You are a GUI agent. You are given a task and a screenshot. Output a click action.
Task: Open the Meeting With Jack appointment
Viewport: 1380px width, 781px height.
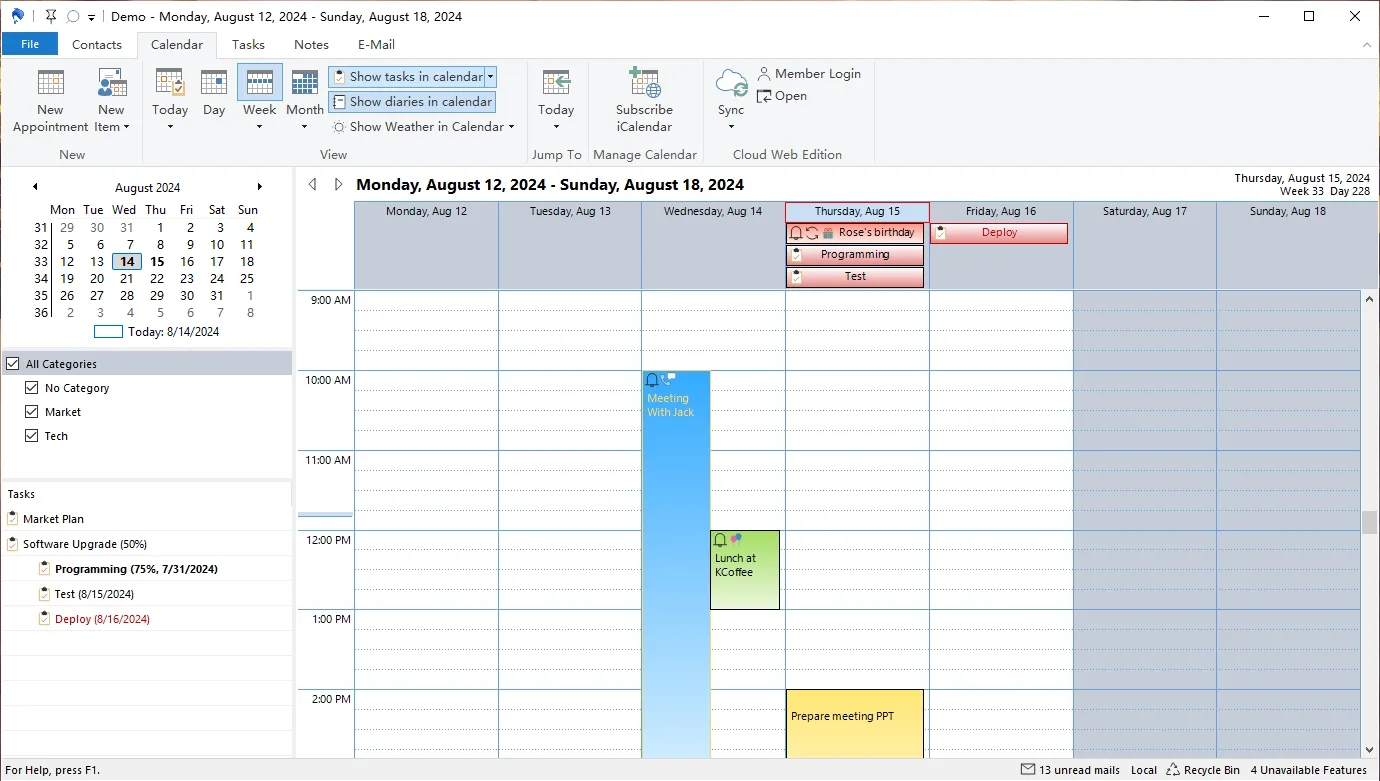(x=676, y=564)
